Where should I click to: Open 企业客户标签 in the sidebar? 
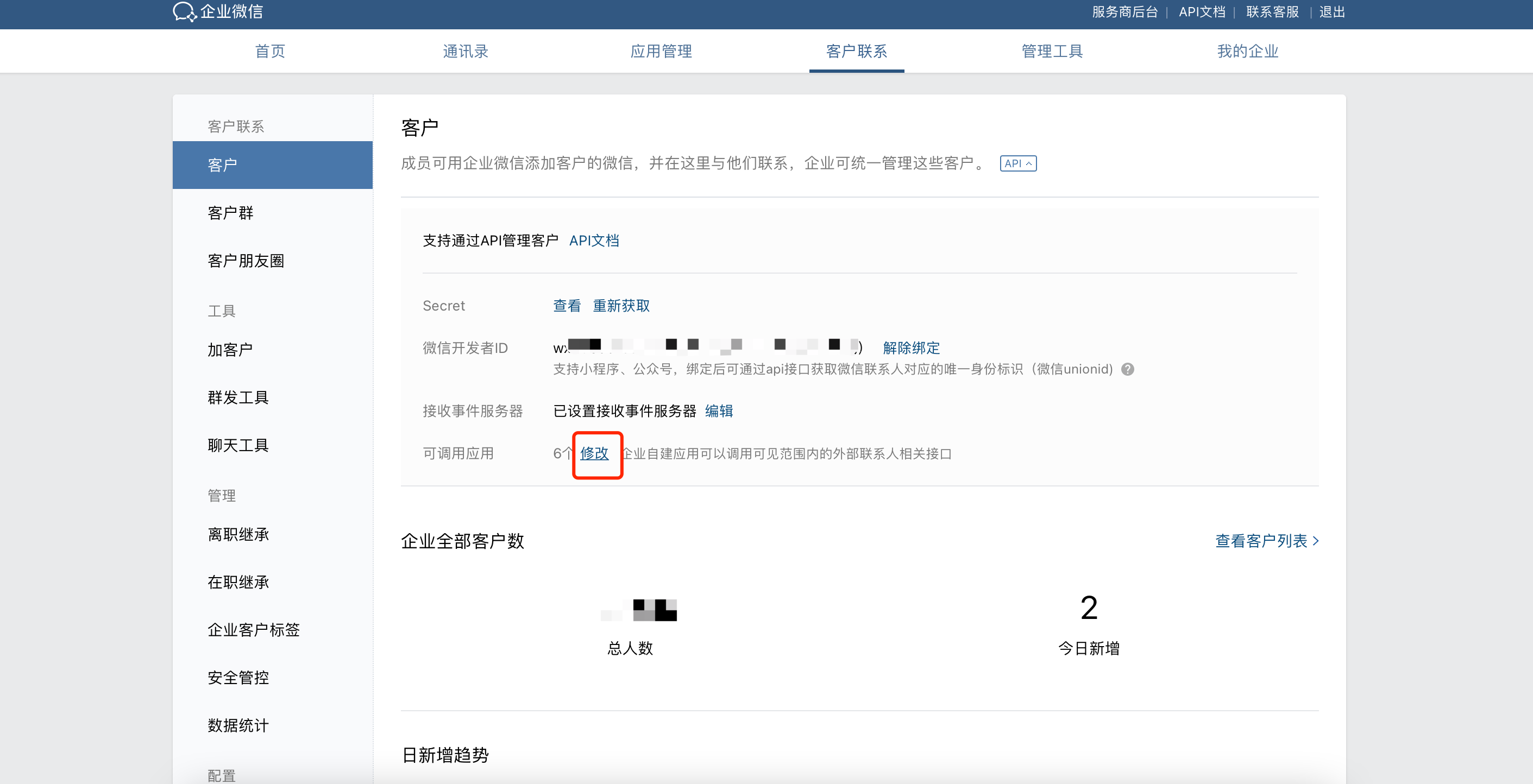point(254,630)
